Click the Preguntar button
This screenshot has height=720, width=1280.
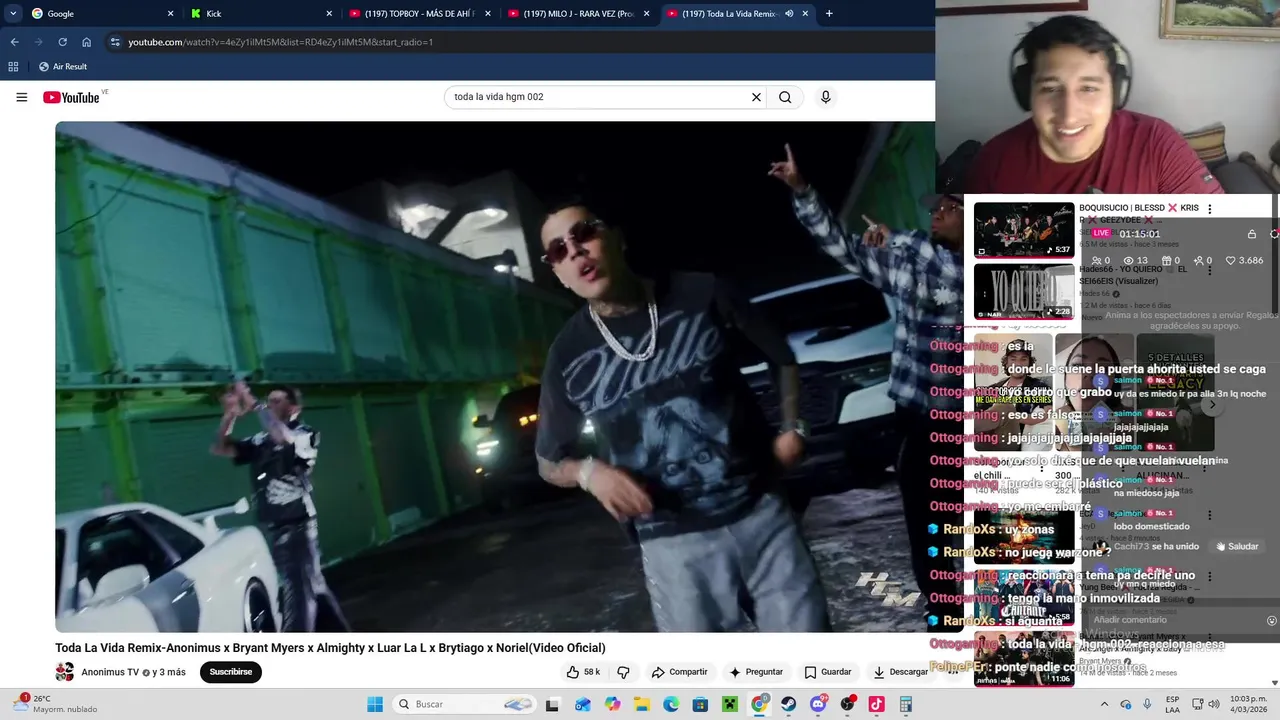(x=756, y=672)
